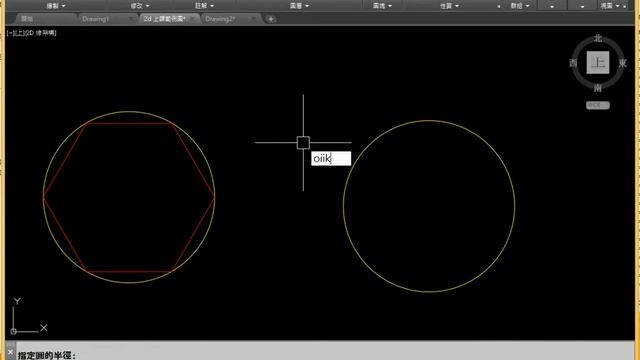Click 北 (North) on the ViewCube compass

598,38
